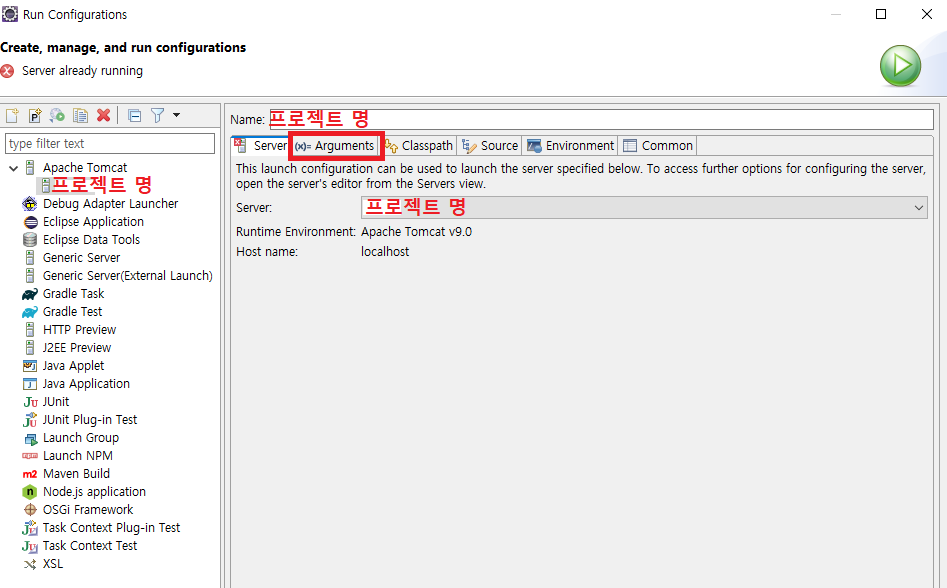The width and height of the screenshot is (947, 588).
Task: Click the OSGi Framework icon
Action: pos(30,510)
